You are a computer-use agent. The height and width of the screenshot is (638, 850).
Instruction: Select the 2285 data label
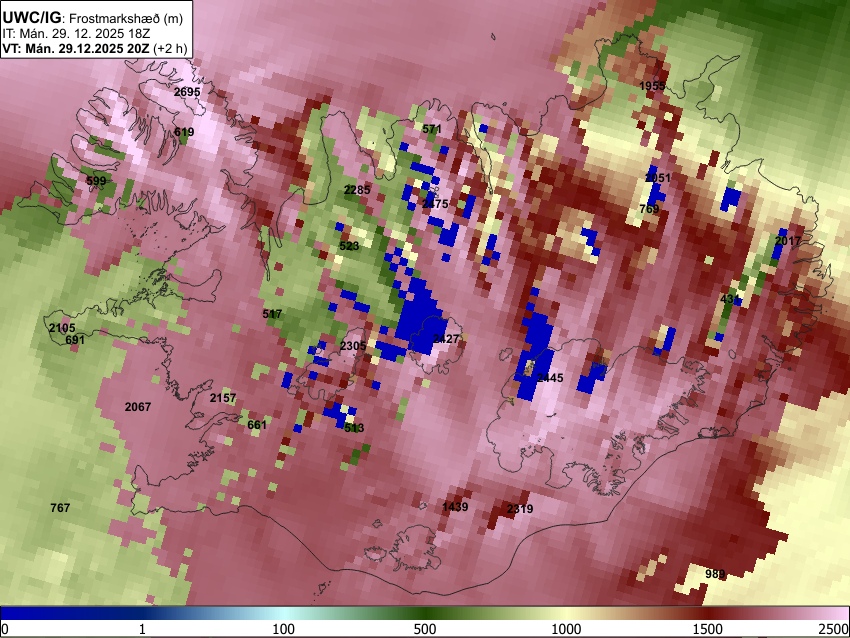357,190
